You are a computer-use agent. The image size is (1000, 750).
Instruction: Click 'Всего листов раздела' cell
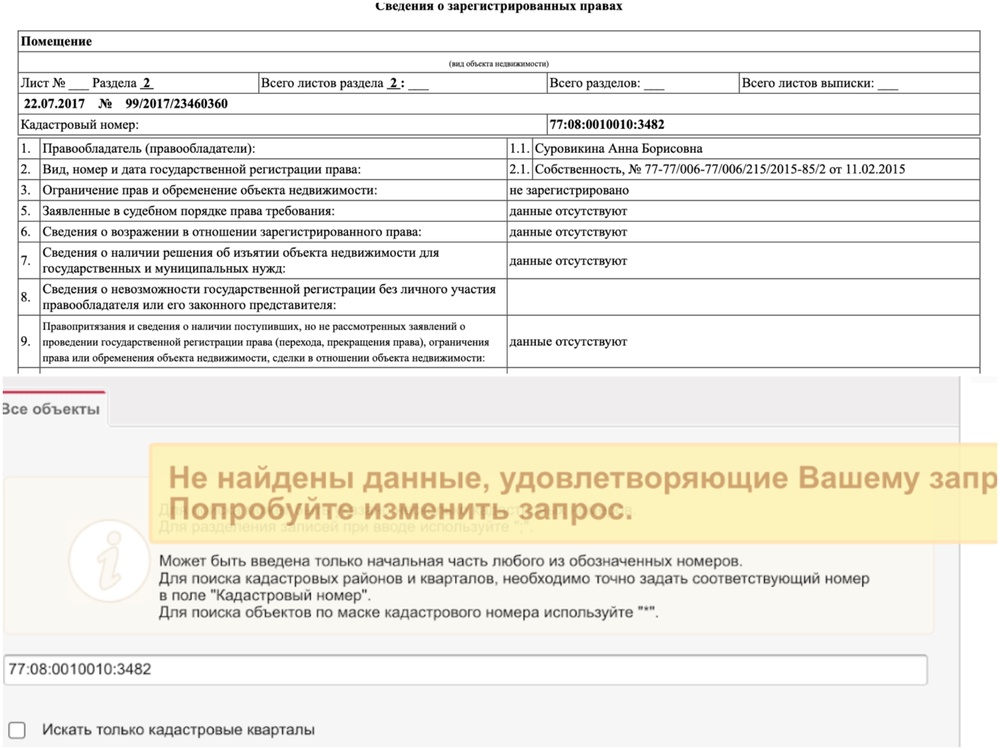(x=402, y=83)
